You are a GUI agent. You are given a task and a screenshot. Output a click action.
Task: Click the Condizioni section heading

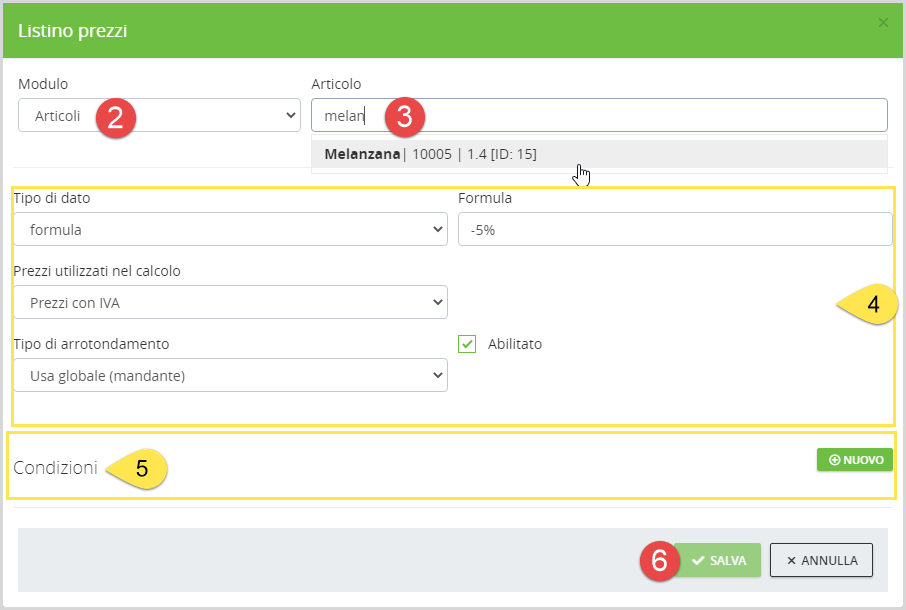56,468
